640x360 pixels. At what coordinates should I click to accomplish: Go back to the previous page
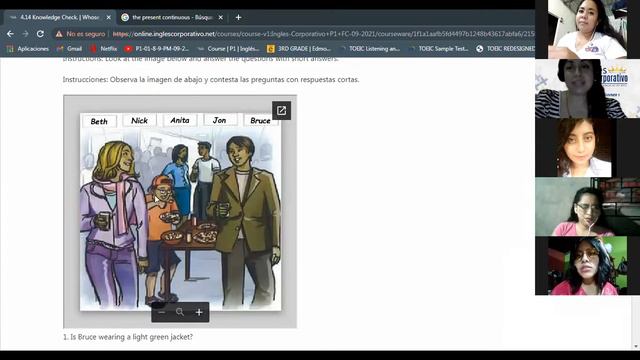pos(10,34)
